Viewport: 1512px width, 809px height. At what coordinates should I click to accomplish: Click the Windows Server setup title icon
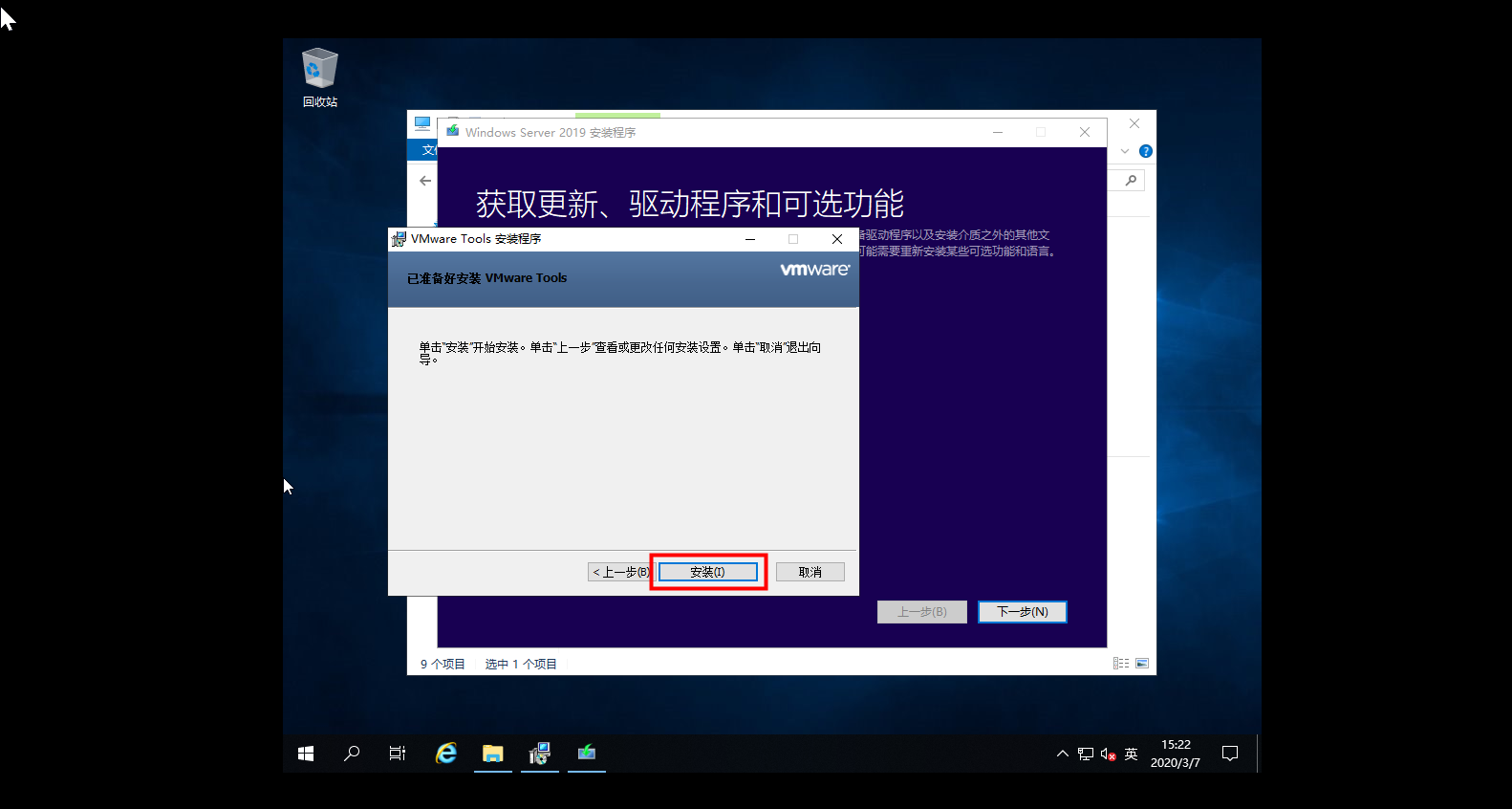pos(453,131)
